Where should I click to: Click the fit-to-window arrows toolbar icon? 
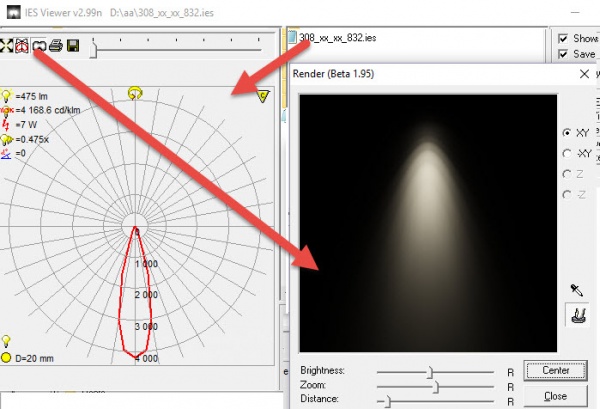click(7, 46)
